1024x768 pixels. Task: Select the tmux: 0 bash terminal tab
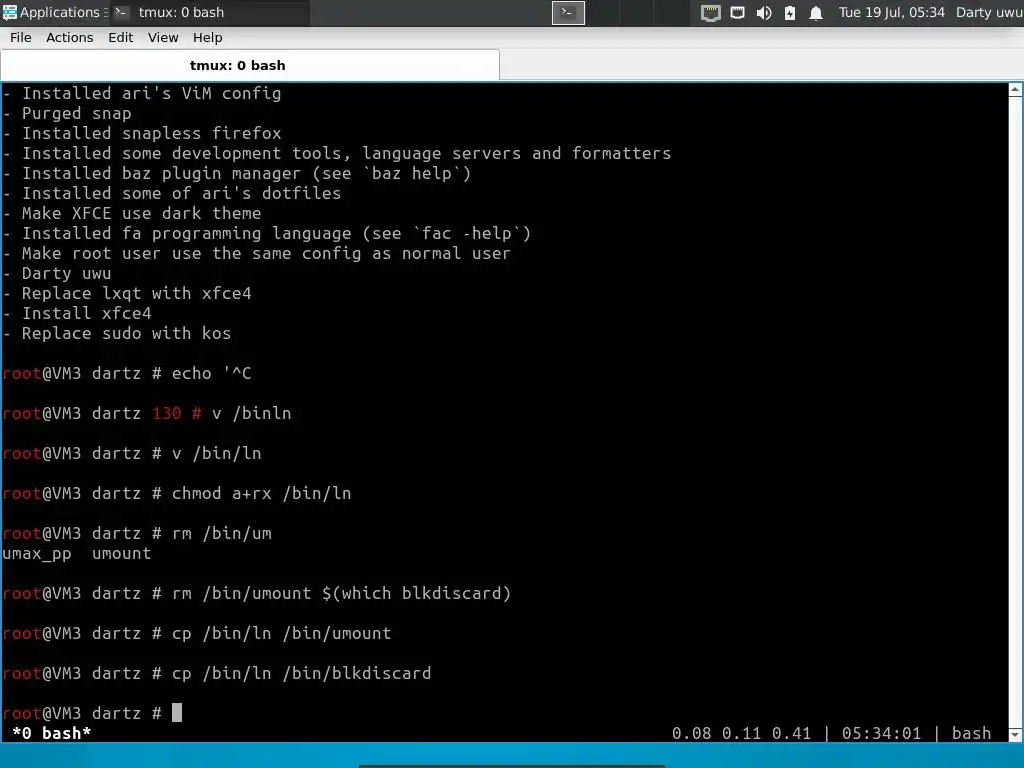pyautogui.click(x=250, y=65)
